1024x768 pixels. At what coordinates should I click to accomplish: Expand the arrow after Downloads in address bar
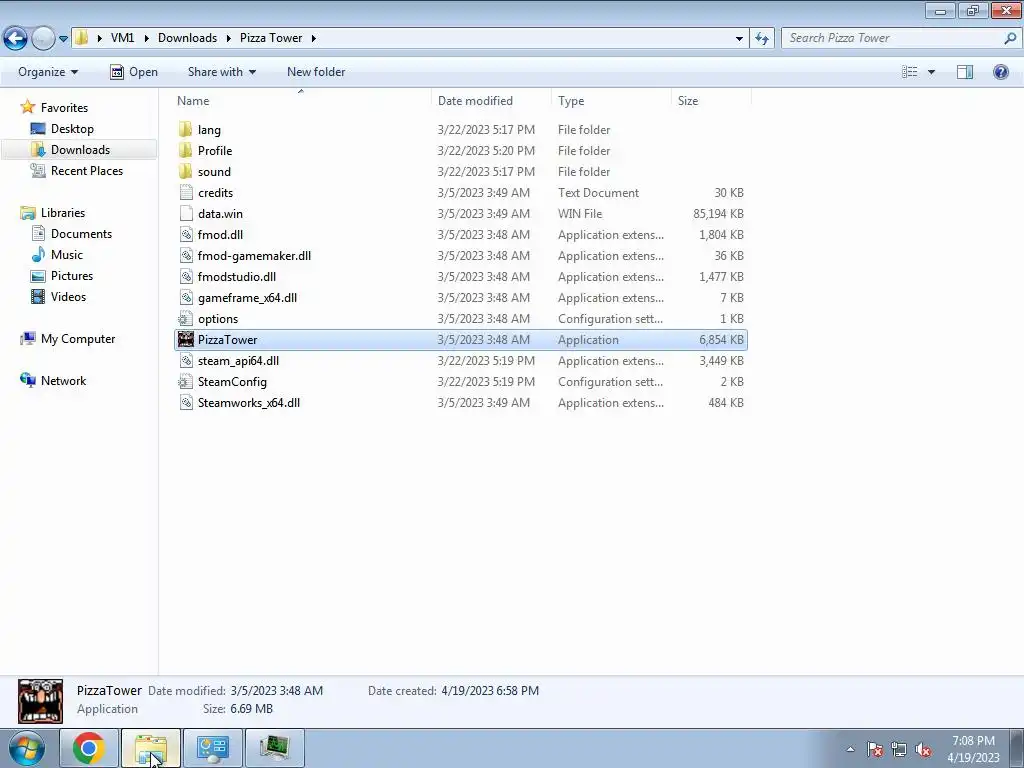(x=229, y=39)
